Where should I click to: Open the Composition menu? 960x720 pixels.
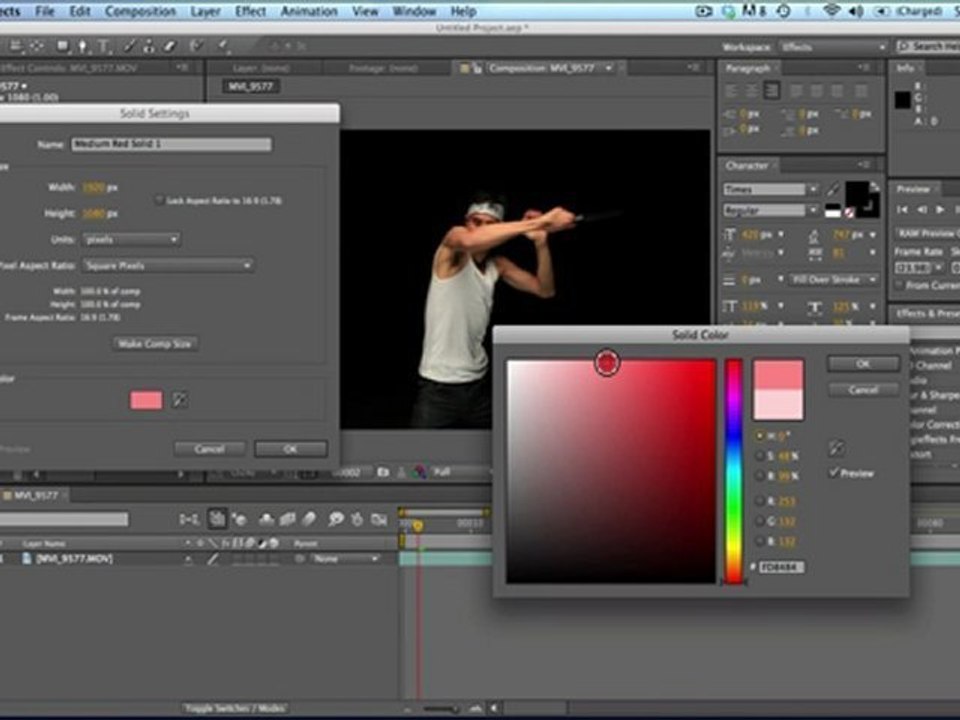(x=140, y=11)
